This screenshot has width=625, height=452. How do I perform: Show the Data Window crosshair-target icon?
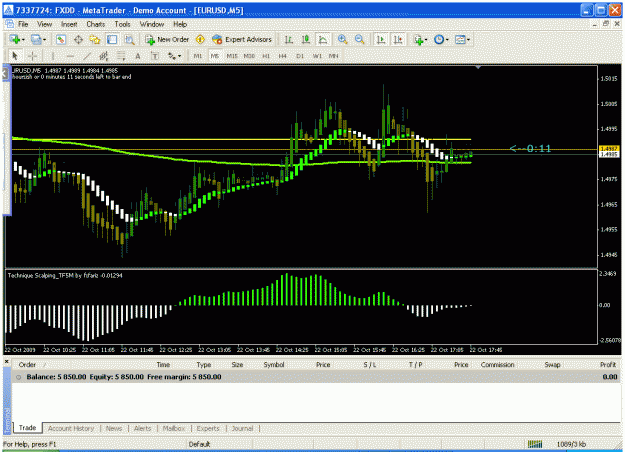pos(78,39)
